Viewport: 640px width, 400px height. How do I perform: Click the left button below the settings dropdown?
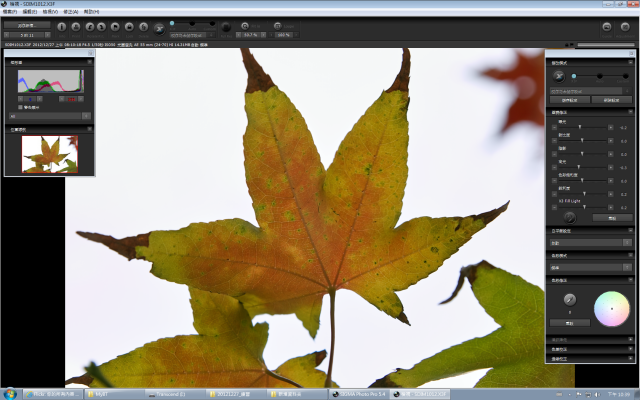pyautogui.click(x=570, y=100)
